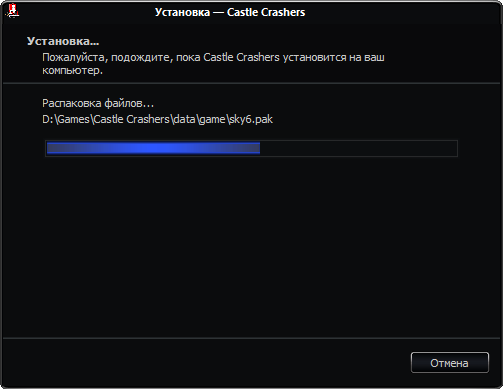Select the window title Установка — Castle Crashers

point(230,12)
